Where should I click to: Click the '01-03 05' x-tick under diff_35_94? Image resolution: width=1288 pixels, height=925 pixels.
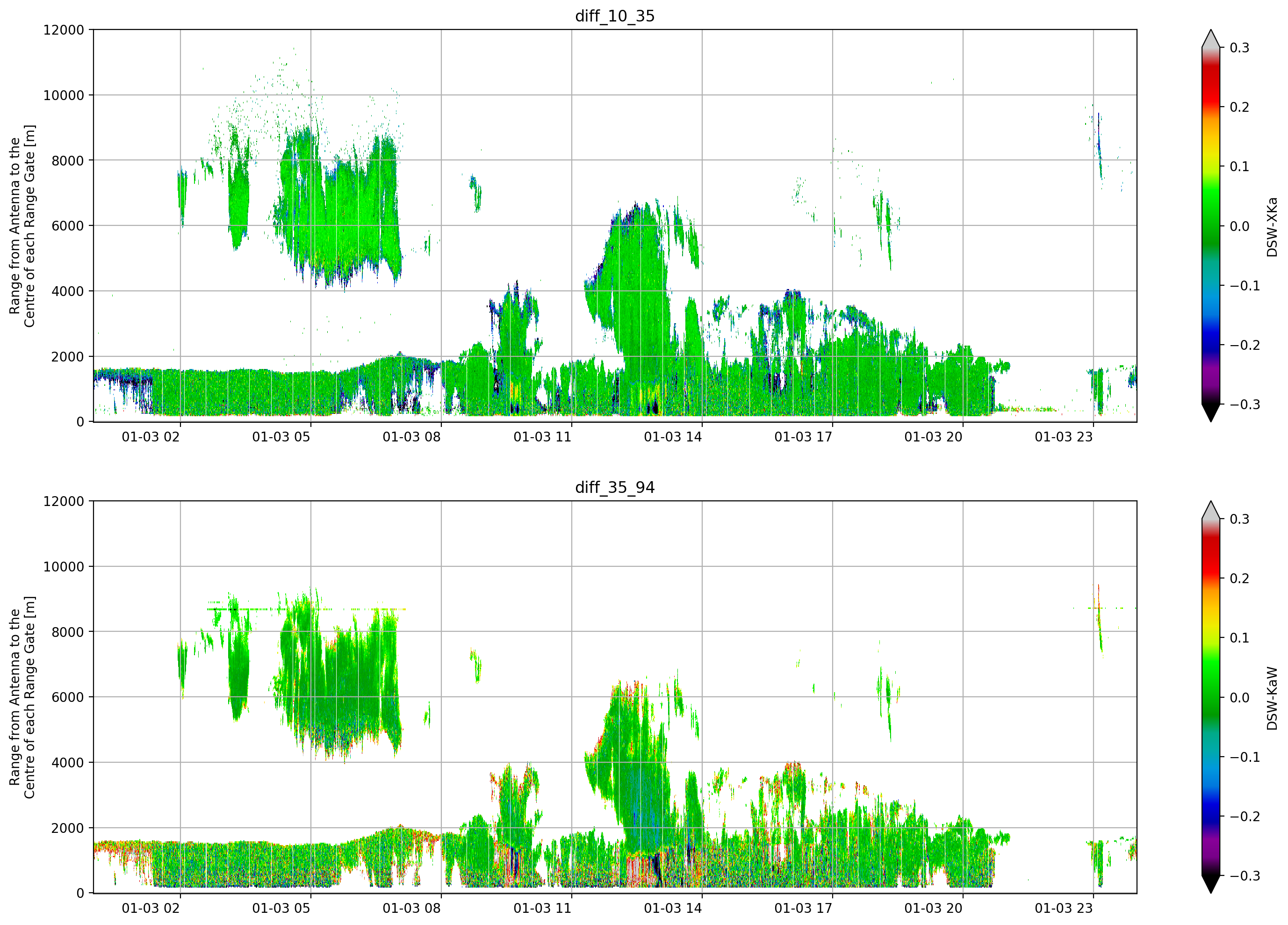[281, 909]
